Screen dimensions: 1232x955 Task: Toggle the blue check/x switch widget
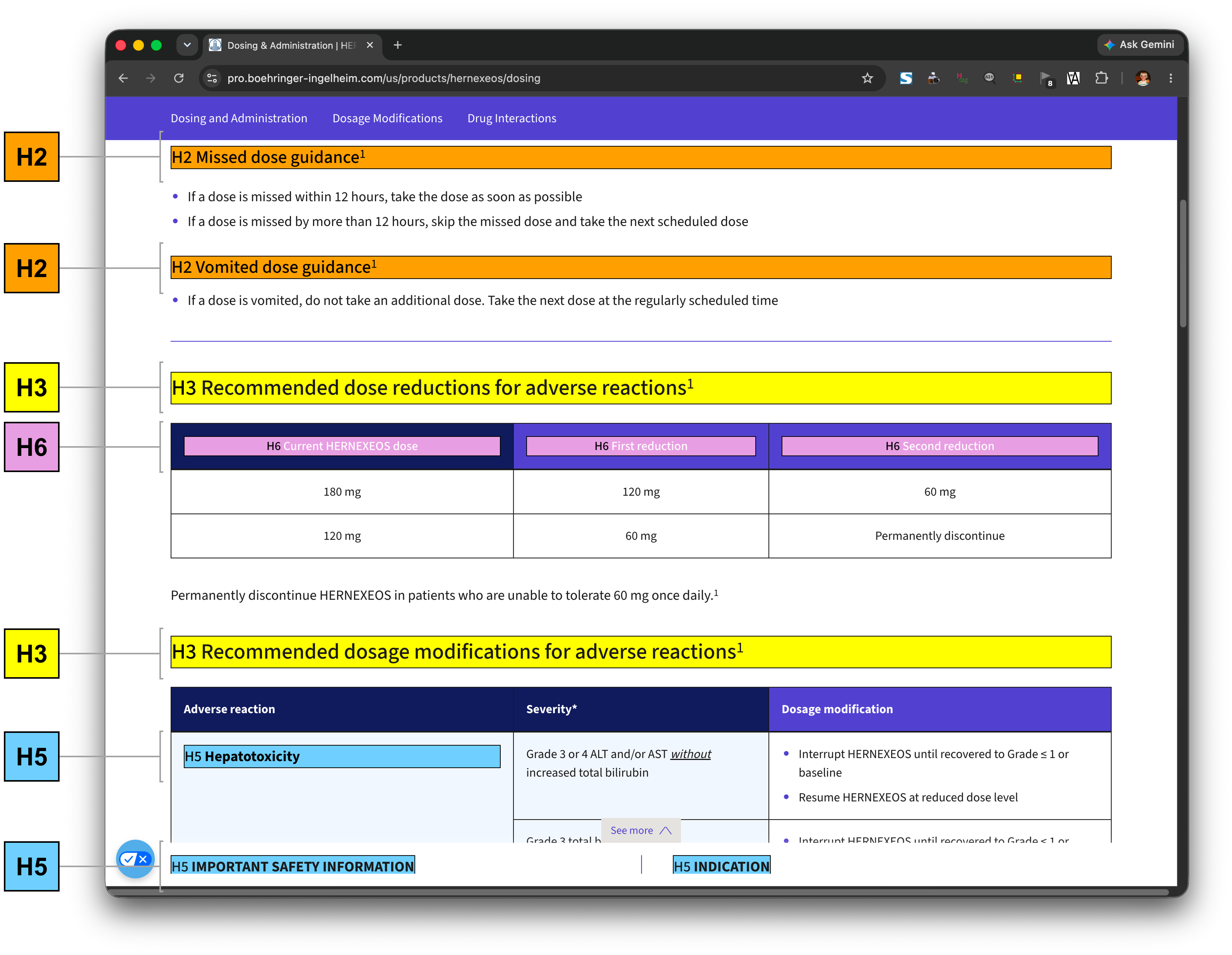point(135,859)
